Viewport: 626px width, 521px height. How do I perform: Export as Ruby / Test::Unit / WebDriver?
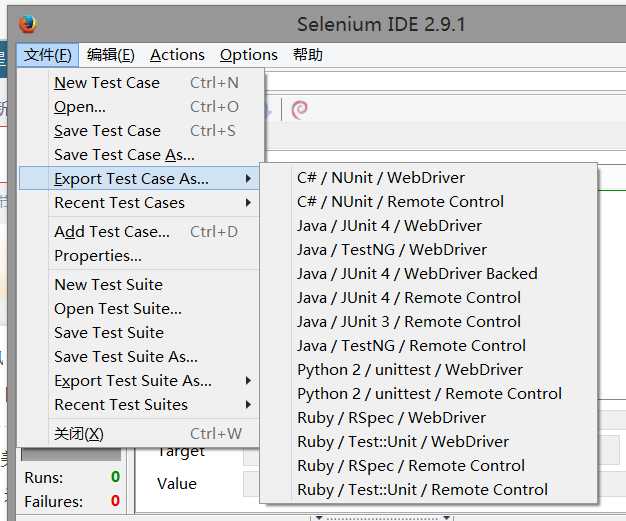point(429,442)
